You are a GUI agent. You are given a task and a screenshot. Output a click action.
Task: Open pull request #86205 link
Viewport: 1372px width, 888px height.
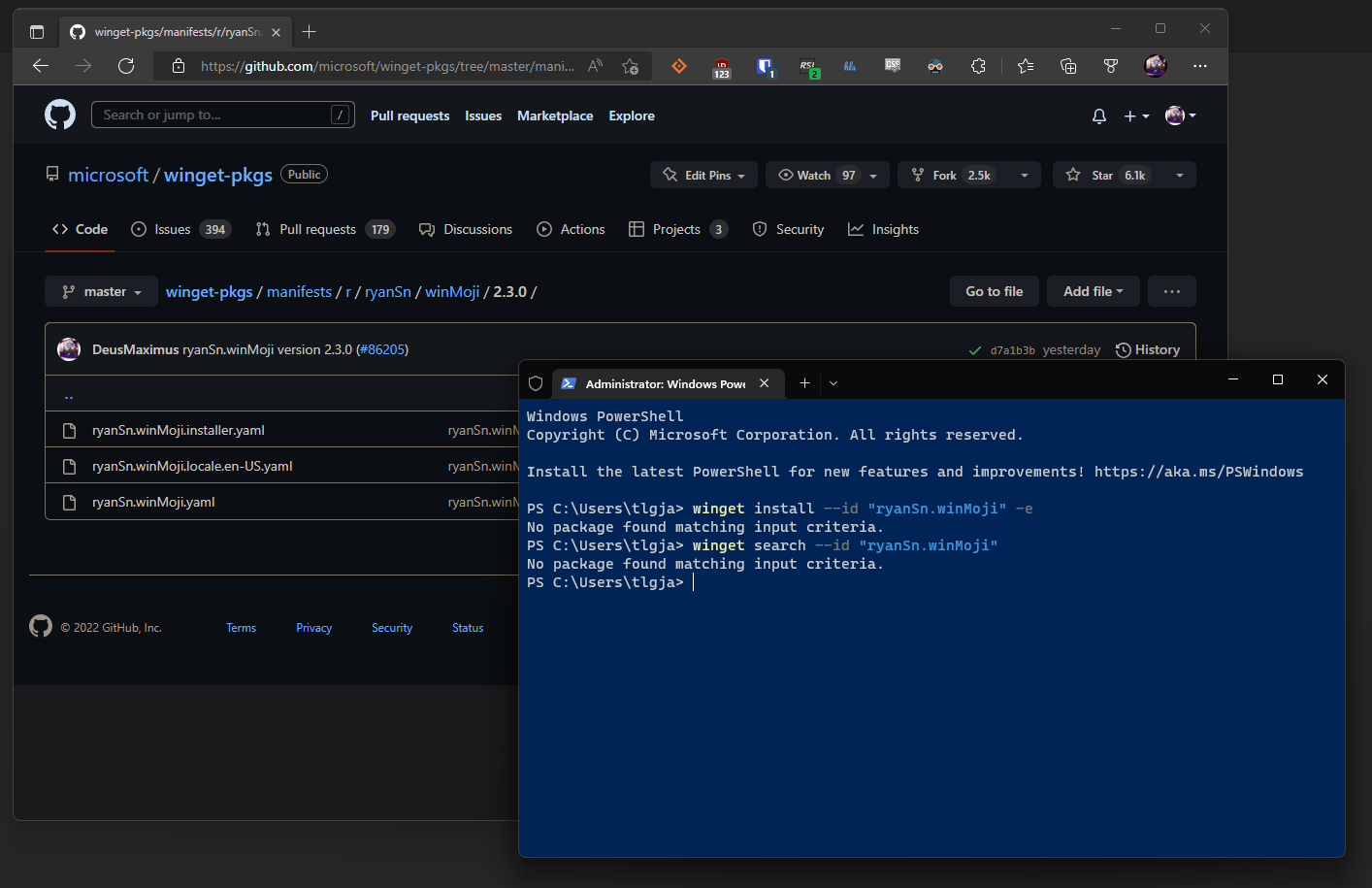(x=383, y=349)
